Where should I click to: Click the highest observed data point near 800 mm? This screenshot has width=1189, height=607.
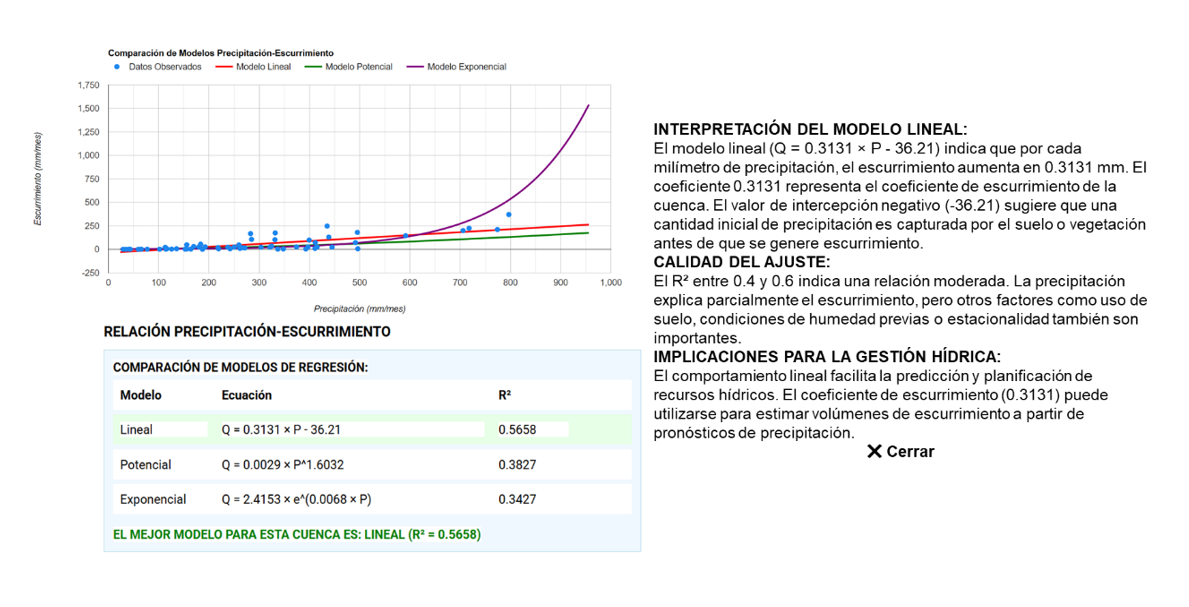pos(508,214)
